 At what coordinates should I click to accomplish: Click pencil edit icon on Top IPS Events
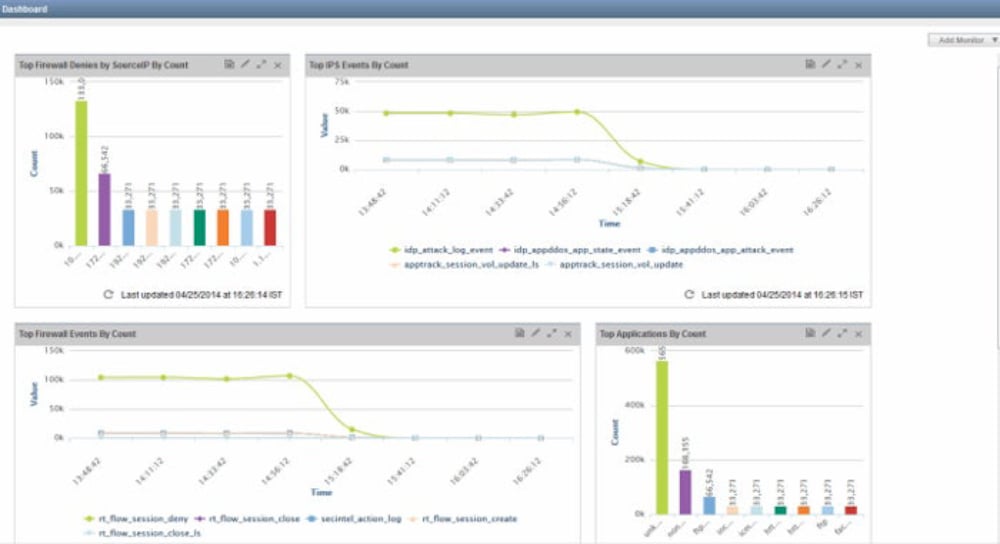[826, 65]
